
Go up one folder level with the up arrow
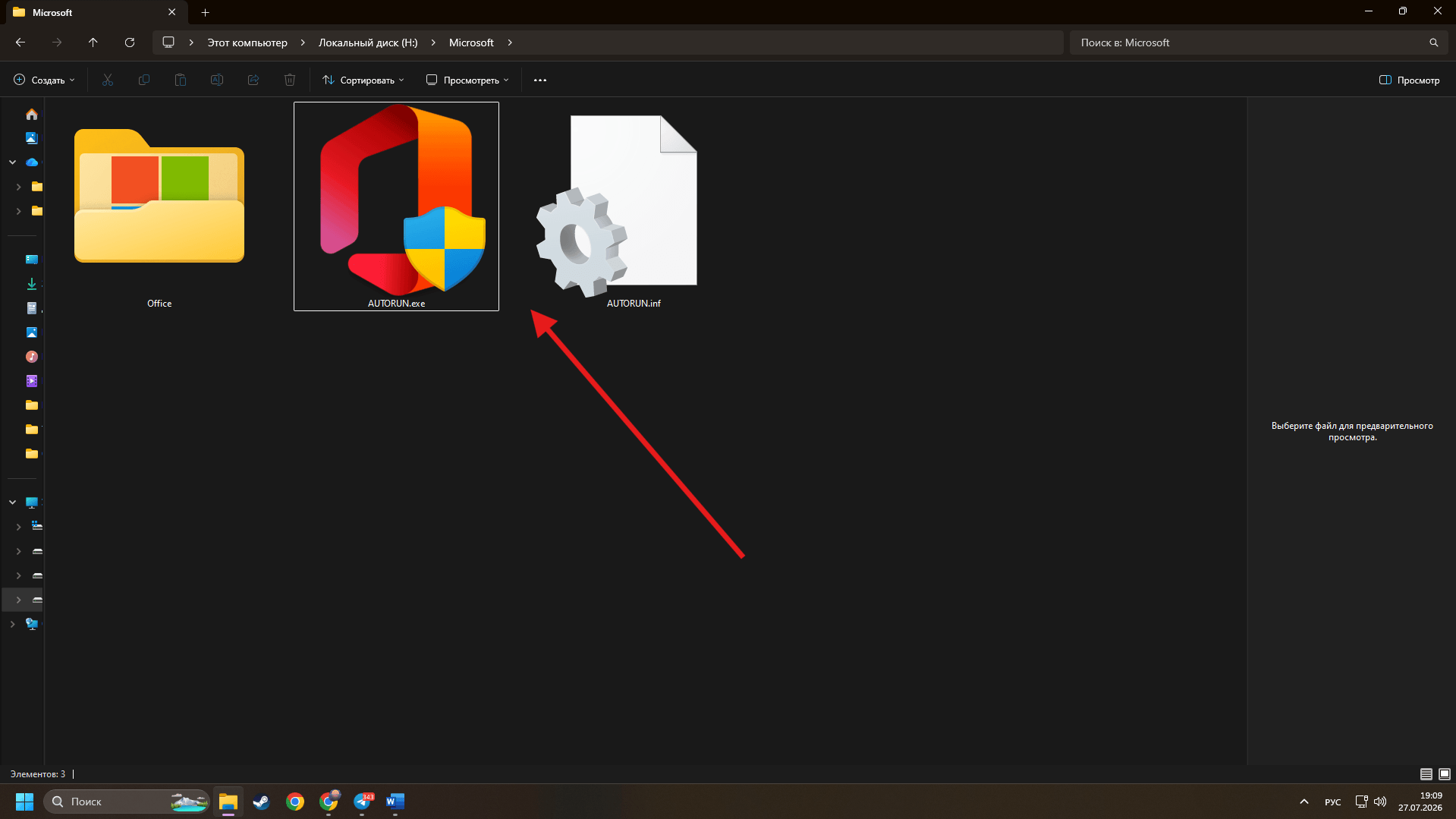pos(93,43)
